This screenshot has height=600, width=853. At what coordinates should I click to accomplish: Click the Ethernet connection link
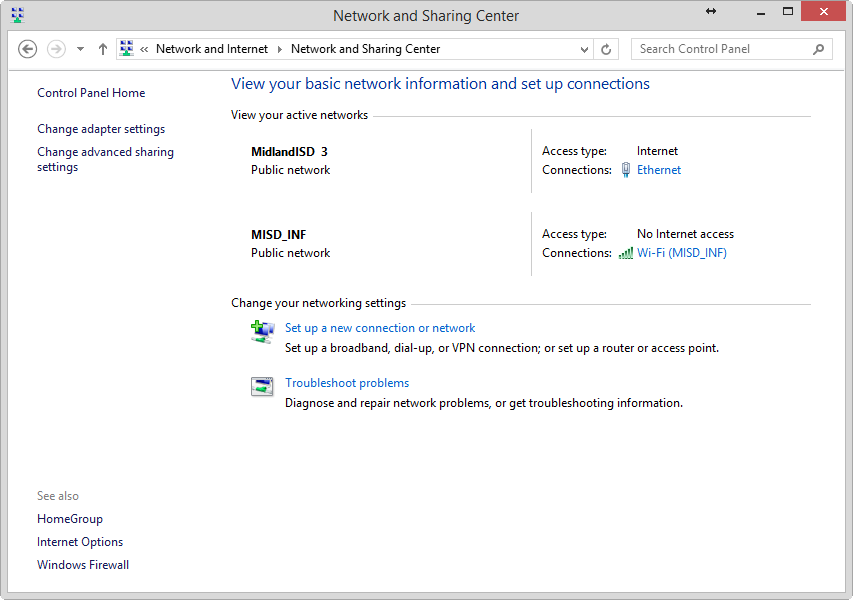[x=659, y=170]
